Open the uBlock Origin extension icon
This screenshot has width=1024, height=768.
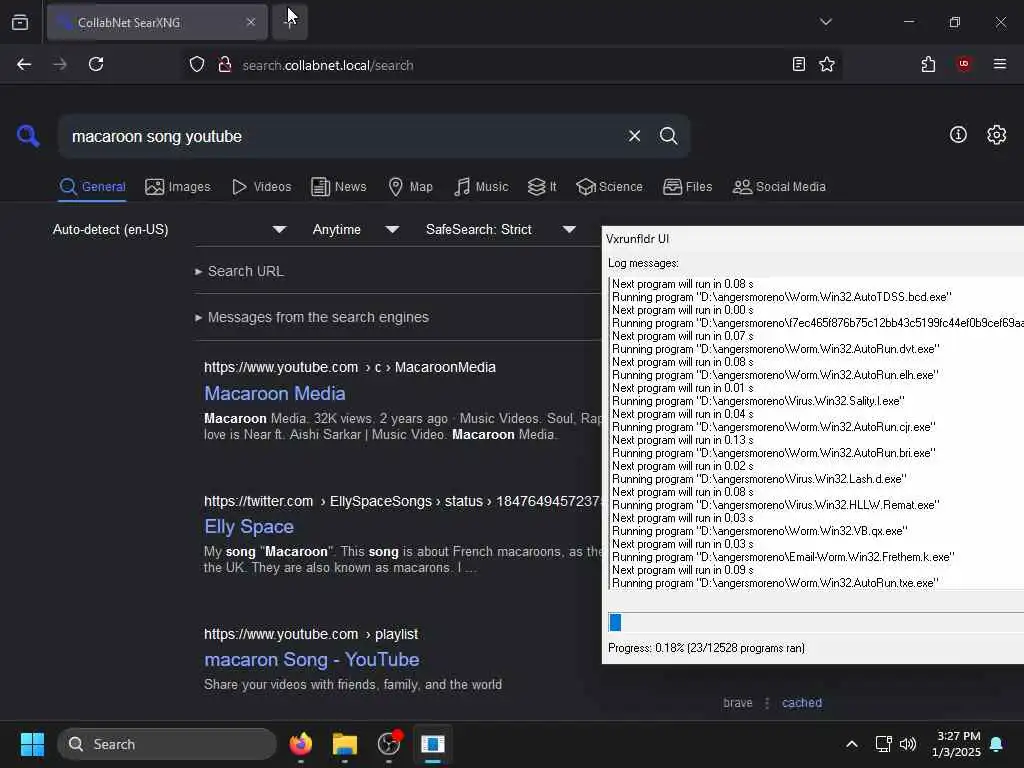point(963,64)
